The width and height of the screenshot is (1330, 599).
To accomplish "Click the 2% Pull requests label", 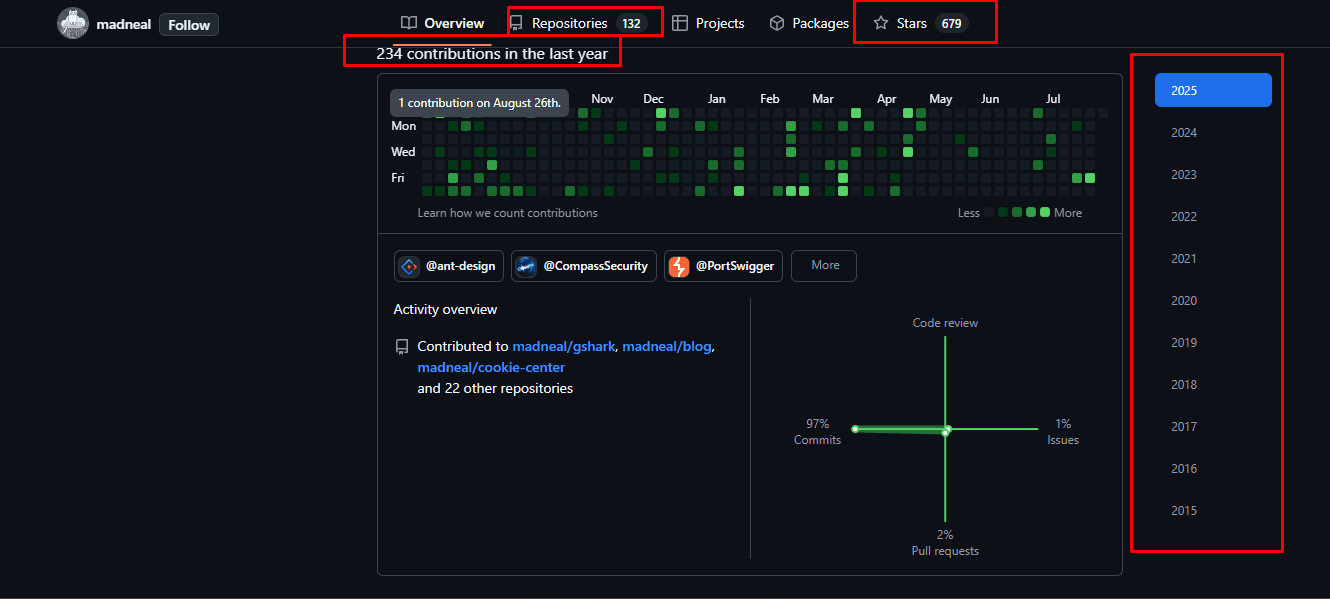I will coord(945,543).
